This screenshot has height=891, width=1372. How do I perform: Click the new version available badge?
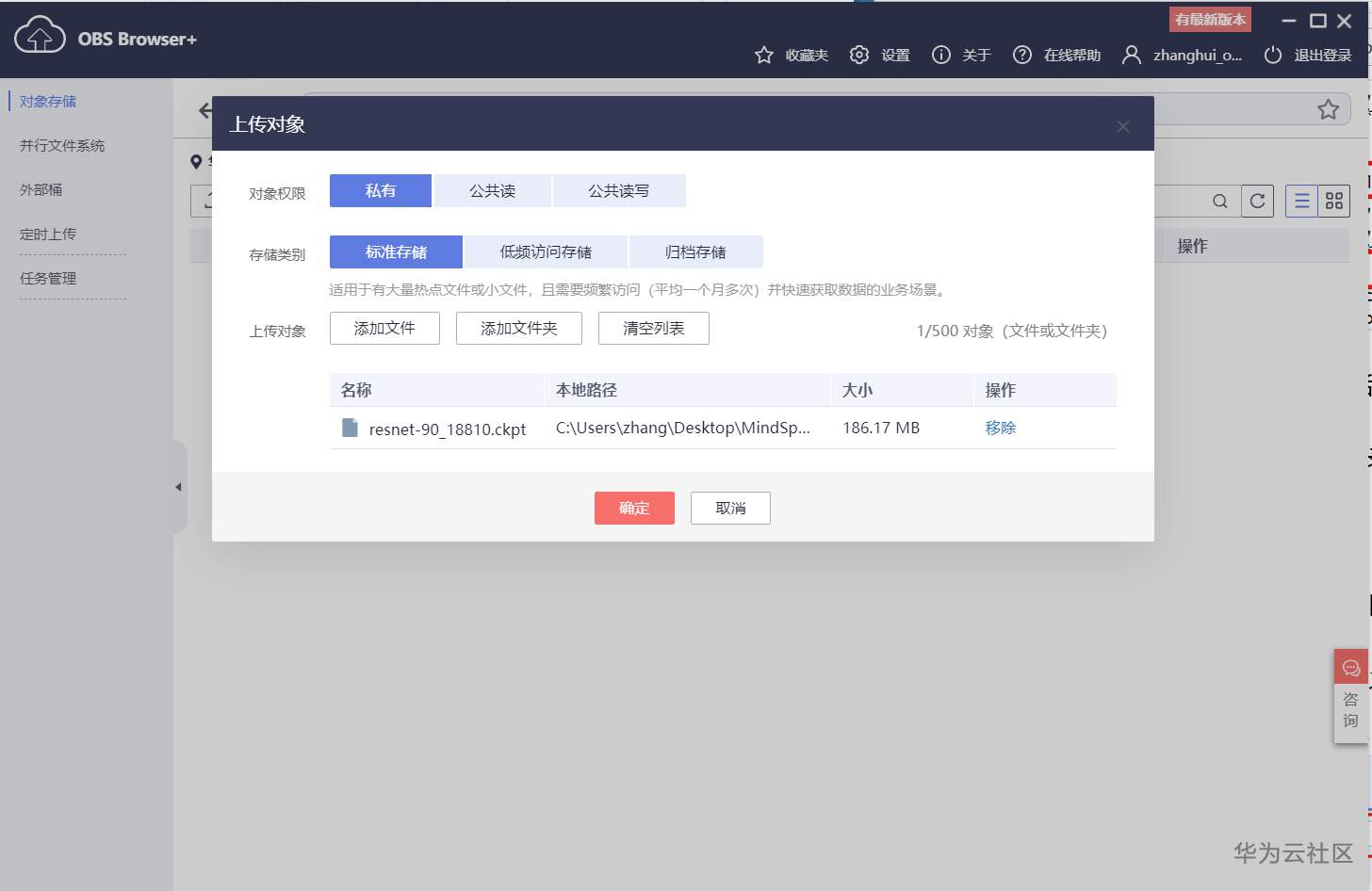click(x=1210, y=19)
